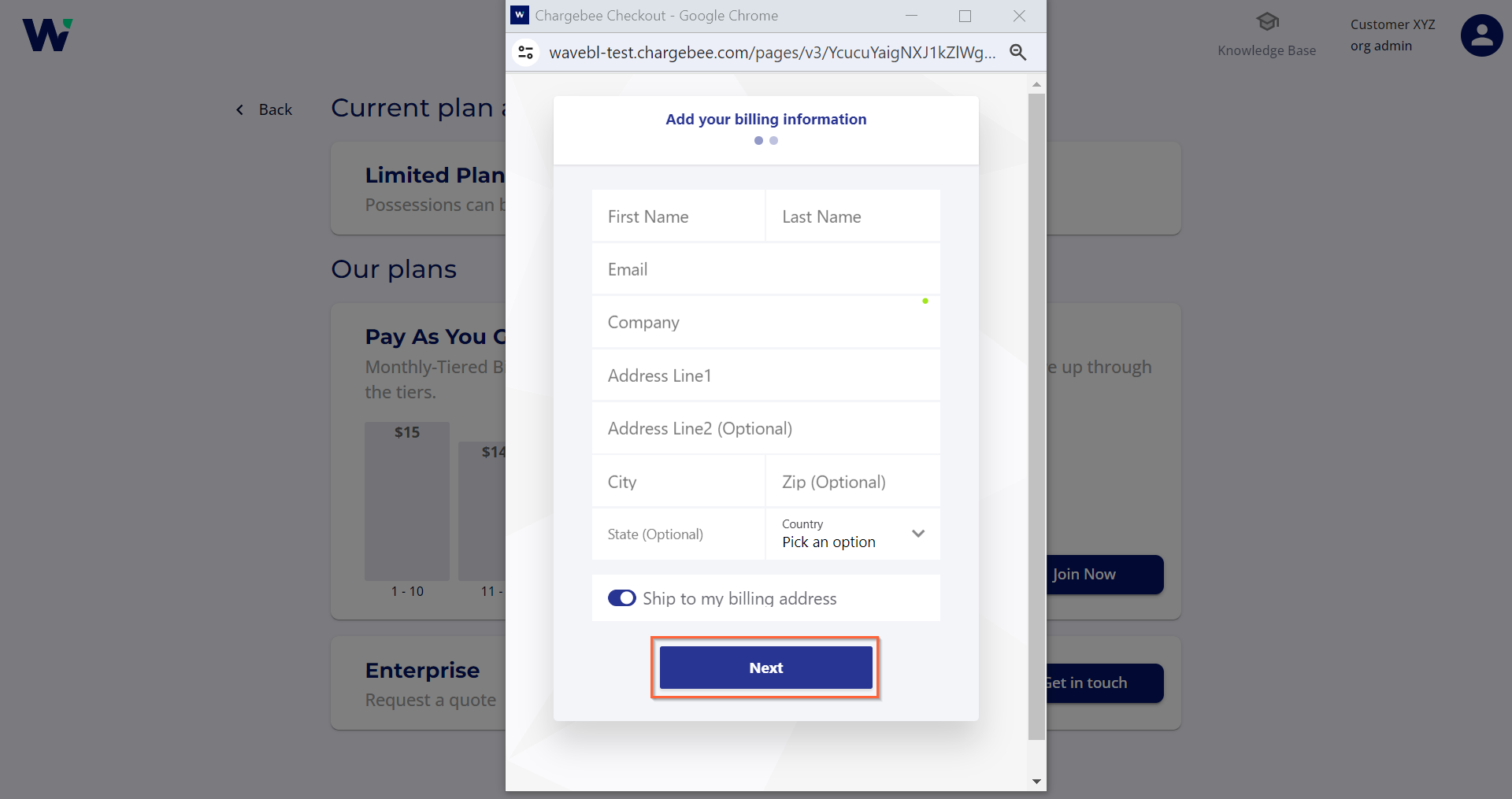1512x799 pixels.
Task: Click the Next button
Action: click(766, 668)
